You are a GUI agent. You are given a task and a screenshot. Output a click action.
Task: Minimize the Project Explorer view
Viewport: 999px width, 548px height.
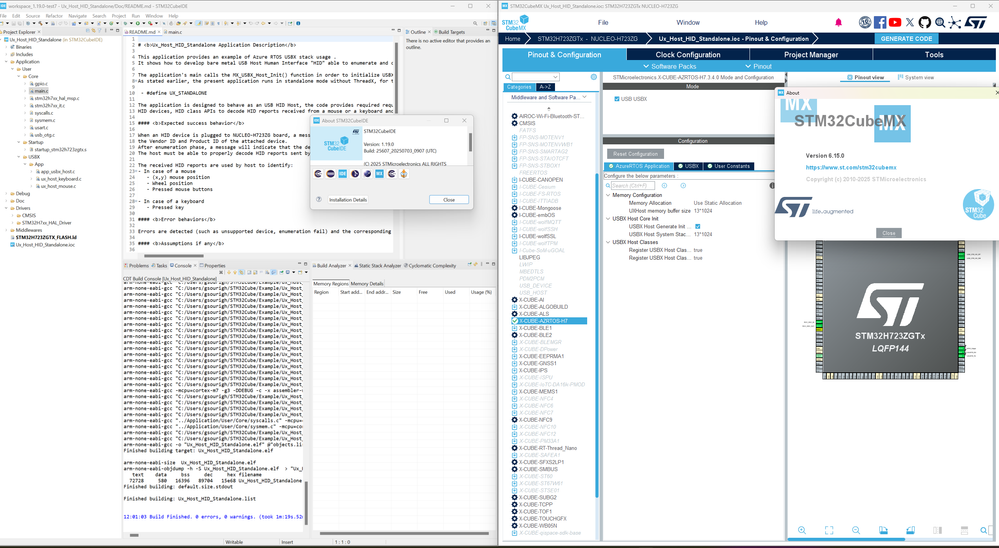[109, 32]
